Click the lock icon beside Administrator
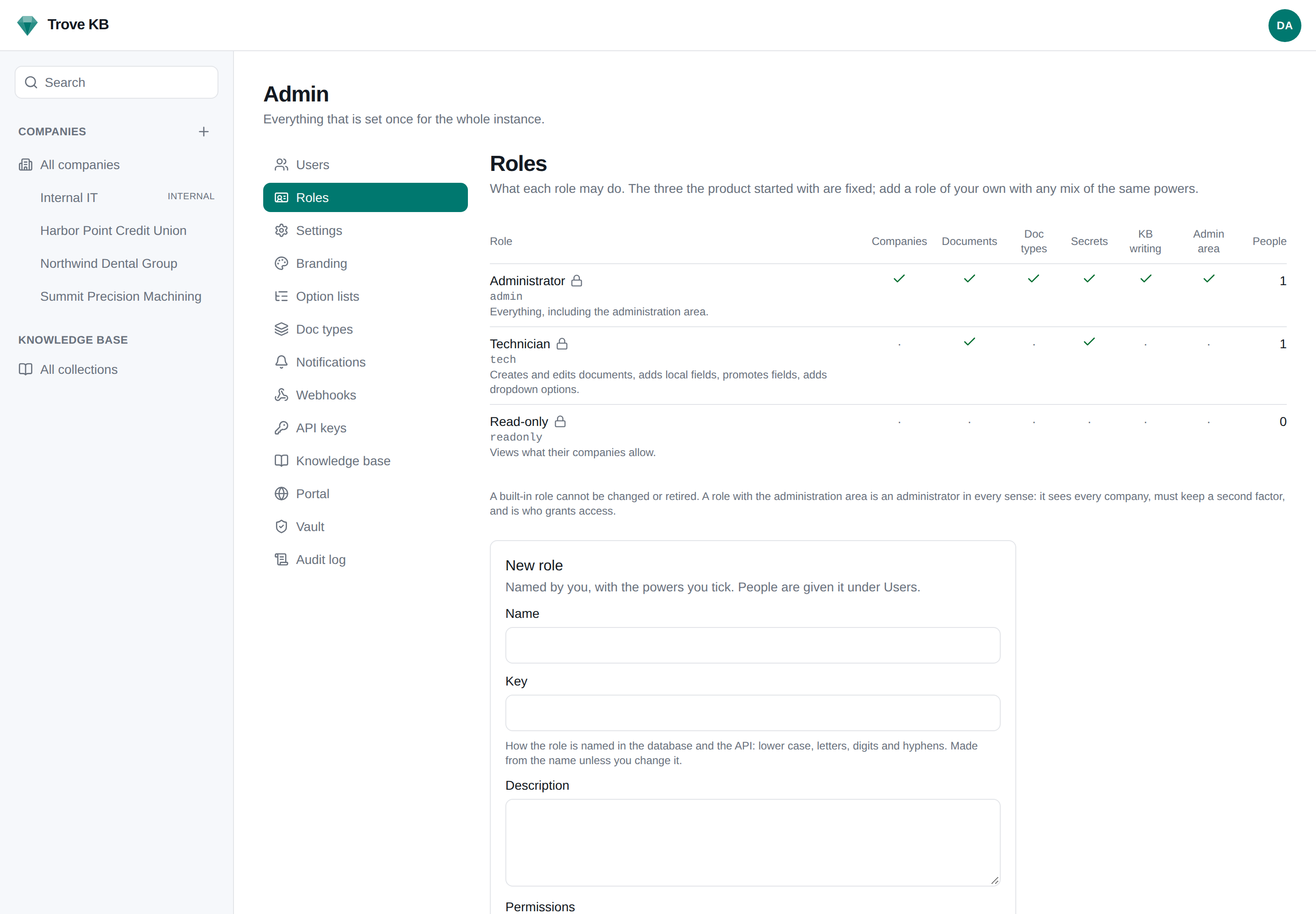The width and height of the screenshot is (1316, 914). 577,281
